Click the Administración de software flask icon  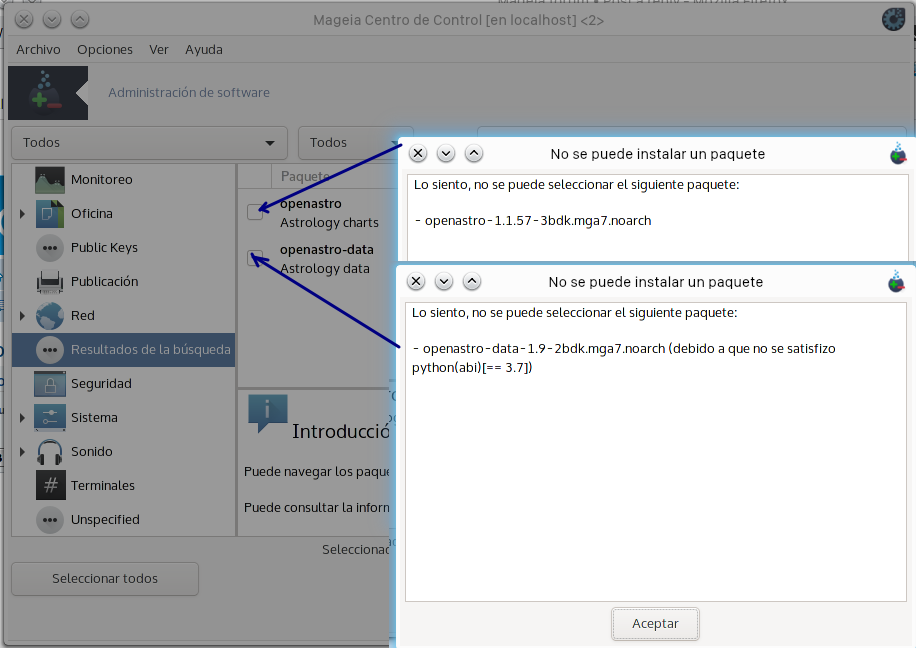coord(48,93)
